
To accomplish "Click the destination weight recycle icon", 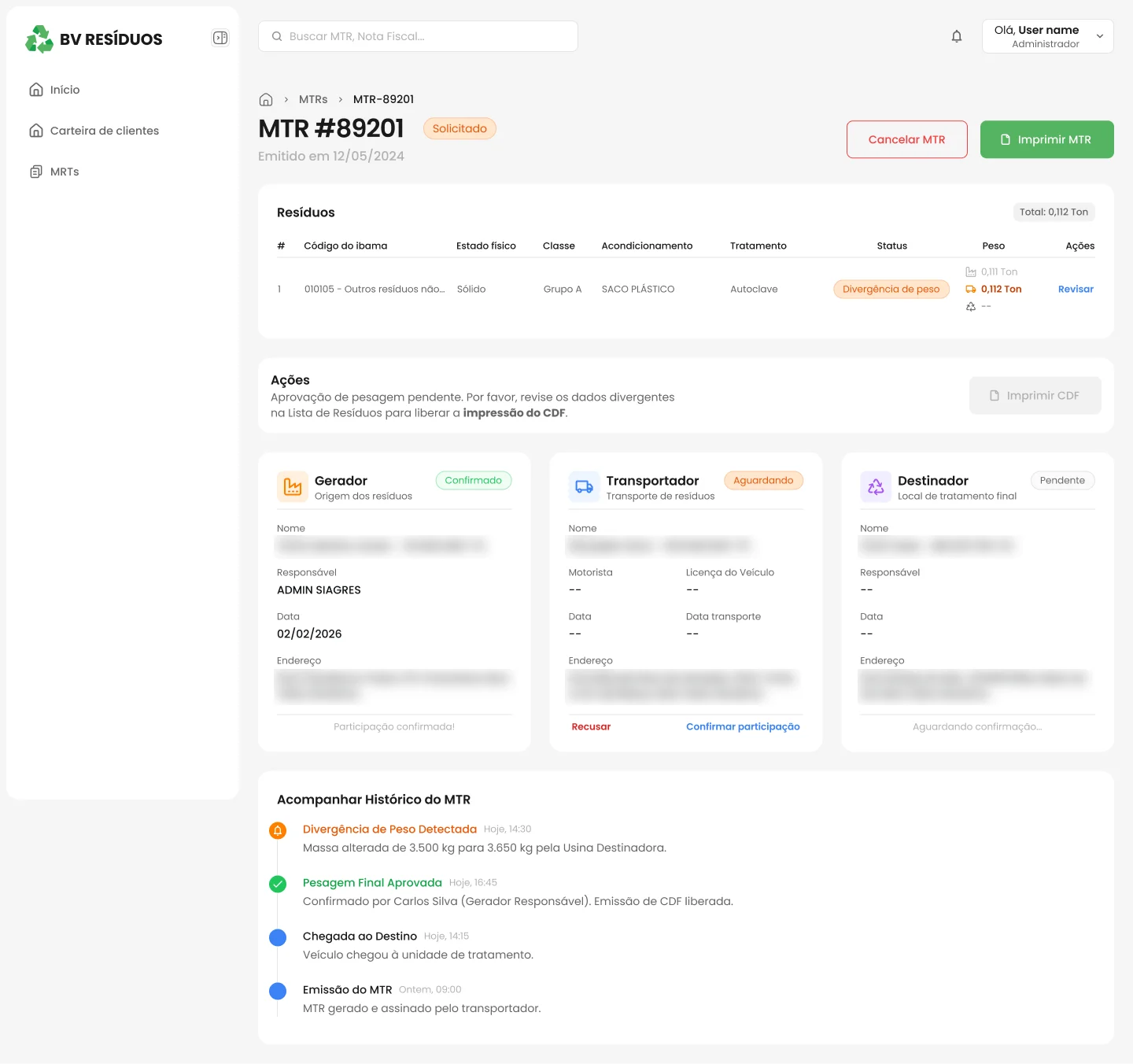I will (x=971, y=306).
